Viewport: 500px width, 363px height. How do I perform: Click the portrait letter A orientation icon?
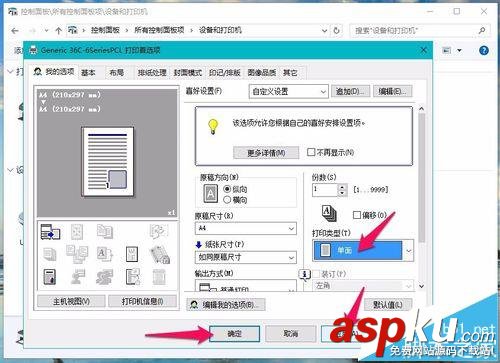[x=211, y=194]
